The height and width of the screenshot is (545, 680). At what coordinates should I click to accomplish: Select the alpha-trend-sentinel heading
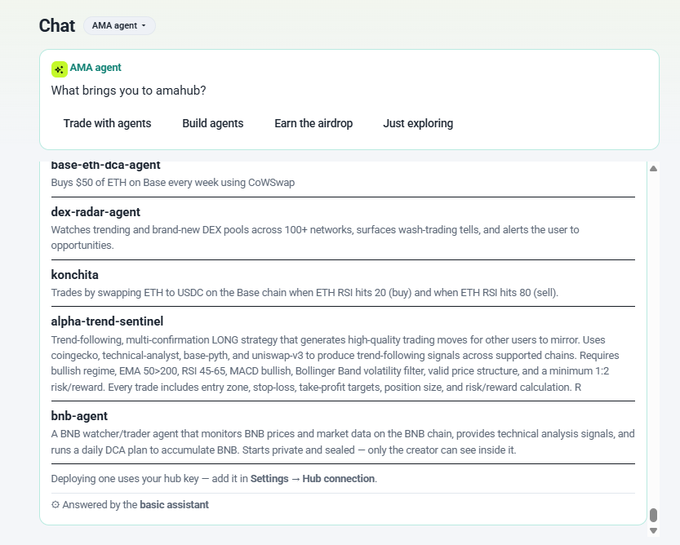click(107, 321)
